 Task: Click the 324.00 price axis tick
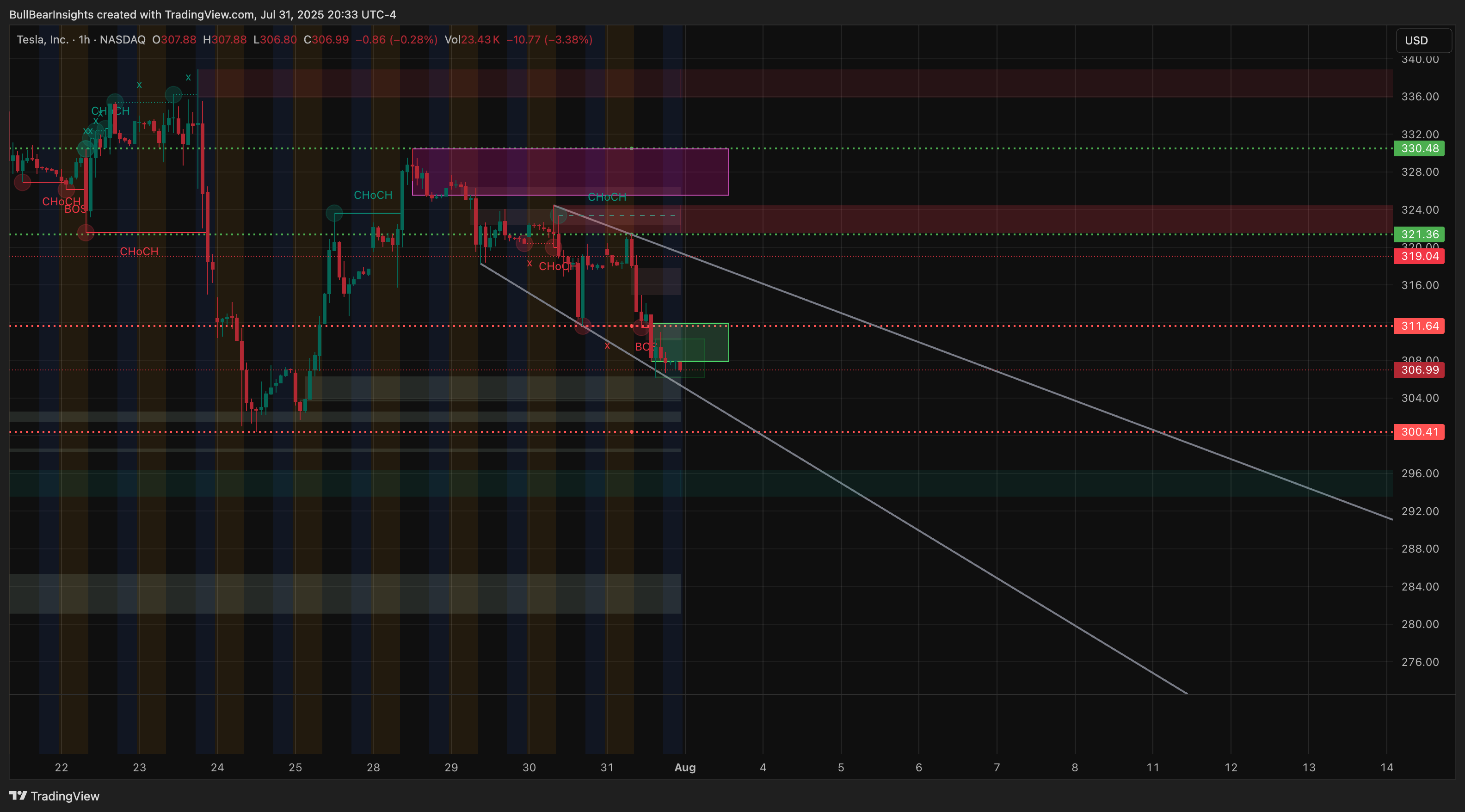pos(1420,210)
